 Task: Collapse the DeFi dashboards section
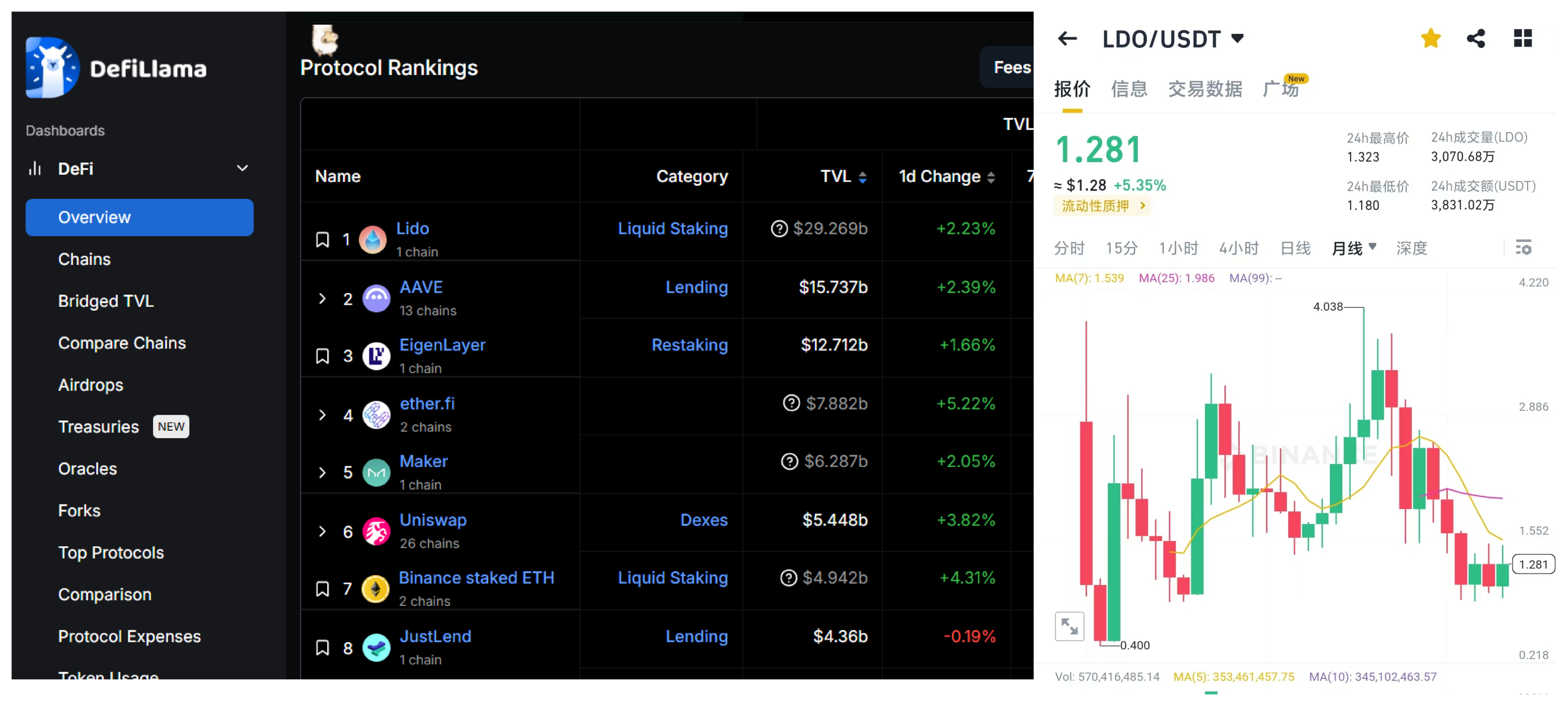coord(242,168)
